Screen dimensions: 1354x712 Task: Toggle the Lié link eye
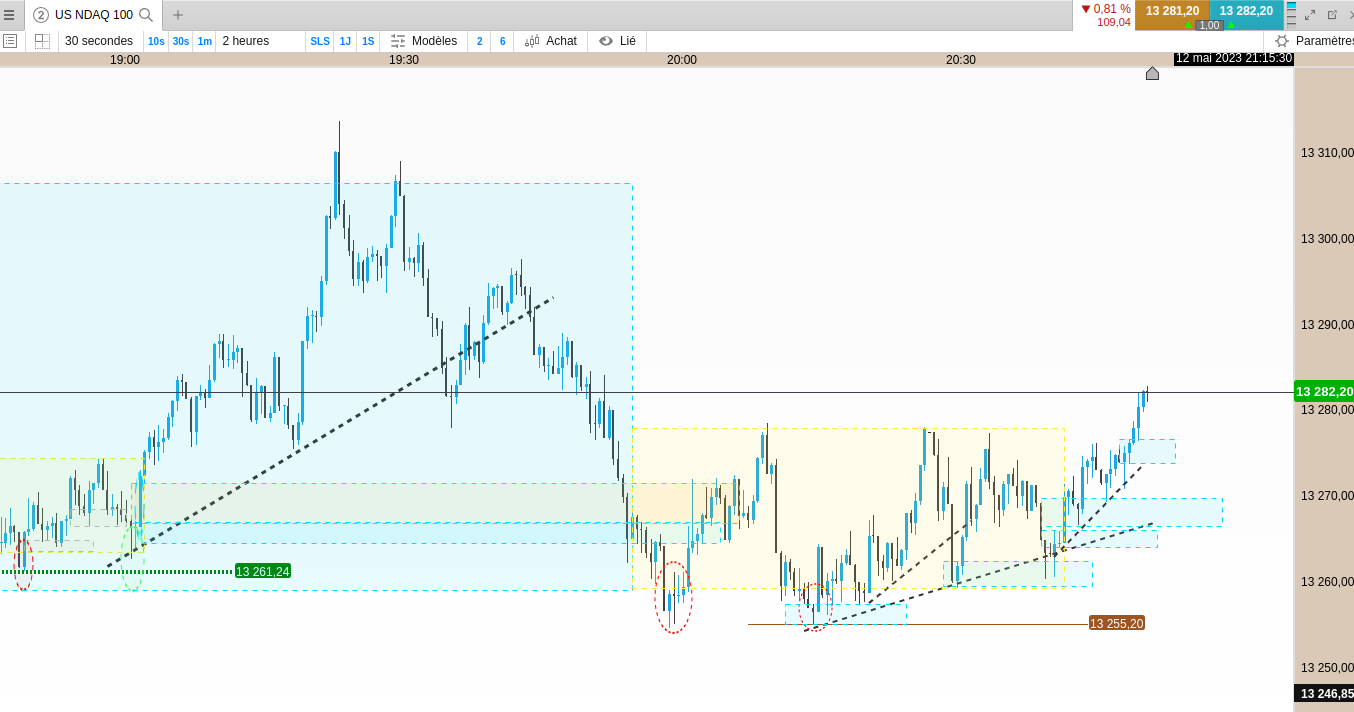click(617, 41)
